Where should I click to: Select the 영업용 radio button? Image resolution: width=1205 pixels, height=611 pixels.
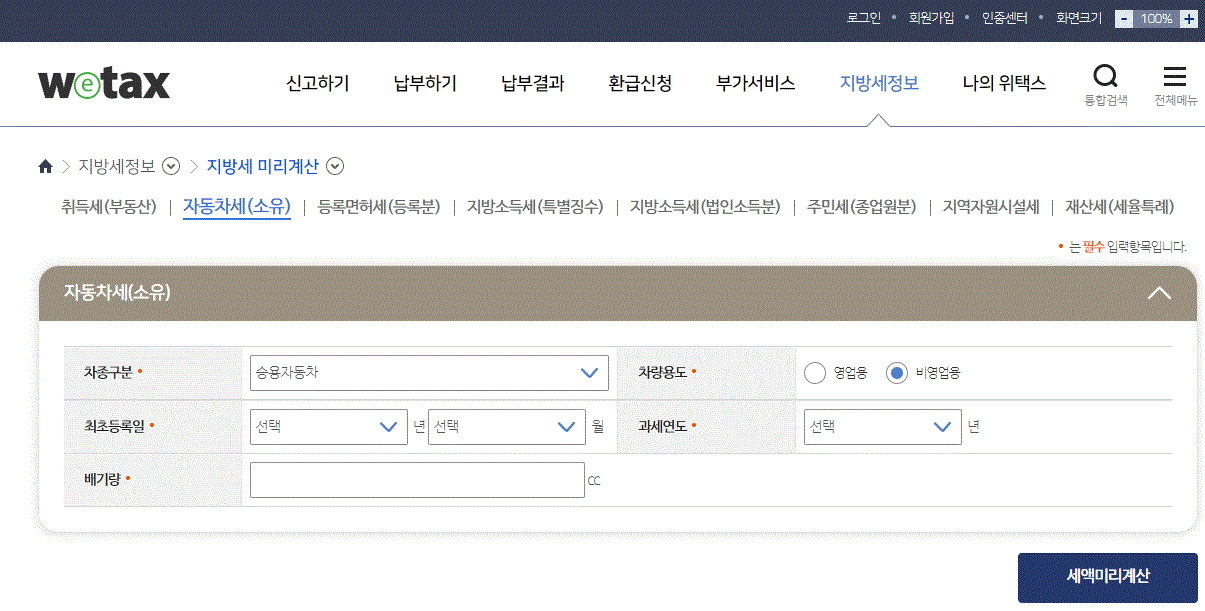pyautogui.click(x=815, y=373)
